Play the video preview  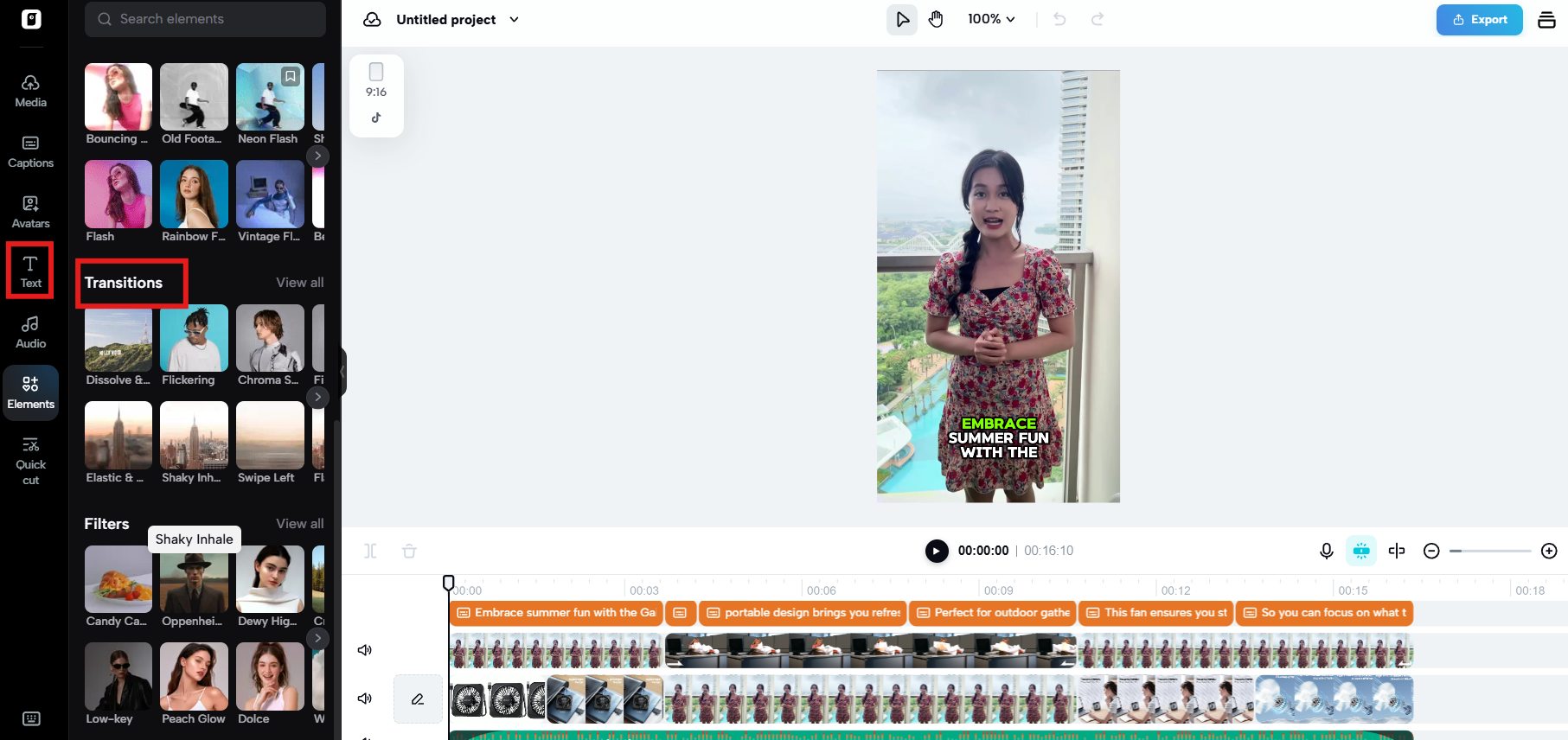pyautogui.click(x=937, y=551)
